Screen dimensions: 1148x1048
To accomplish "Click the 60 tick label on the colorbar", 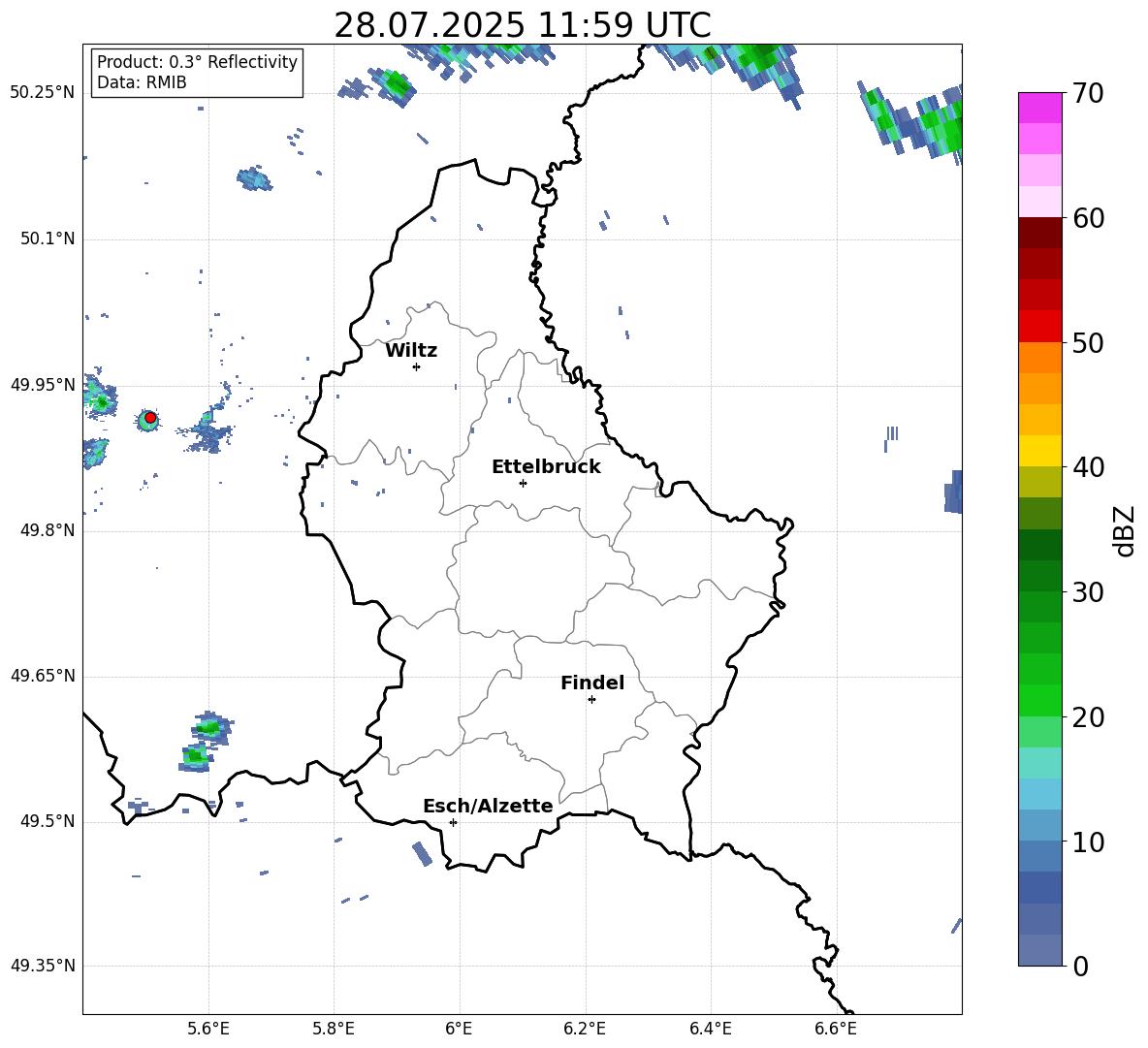I will (x=1088, y=218).
